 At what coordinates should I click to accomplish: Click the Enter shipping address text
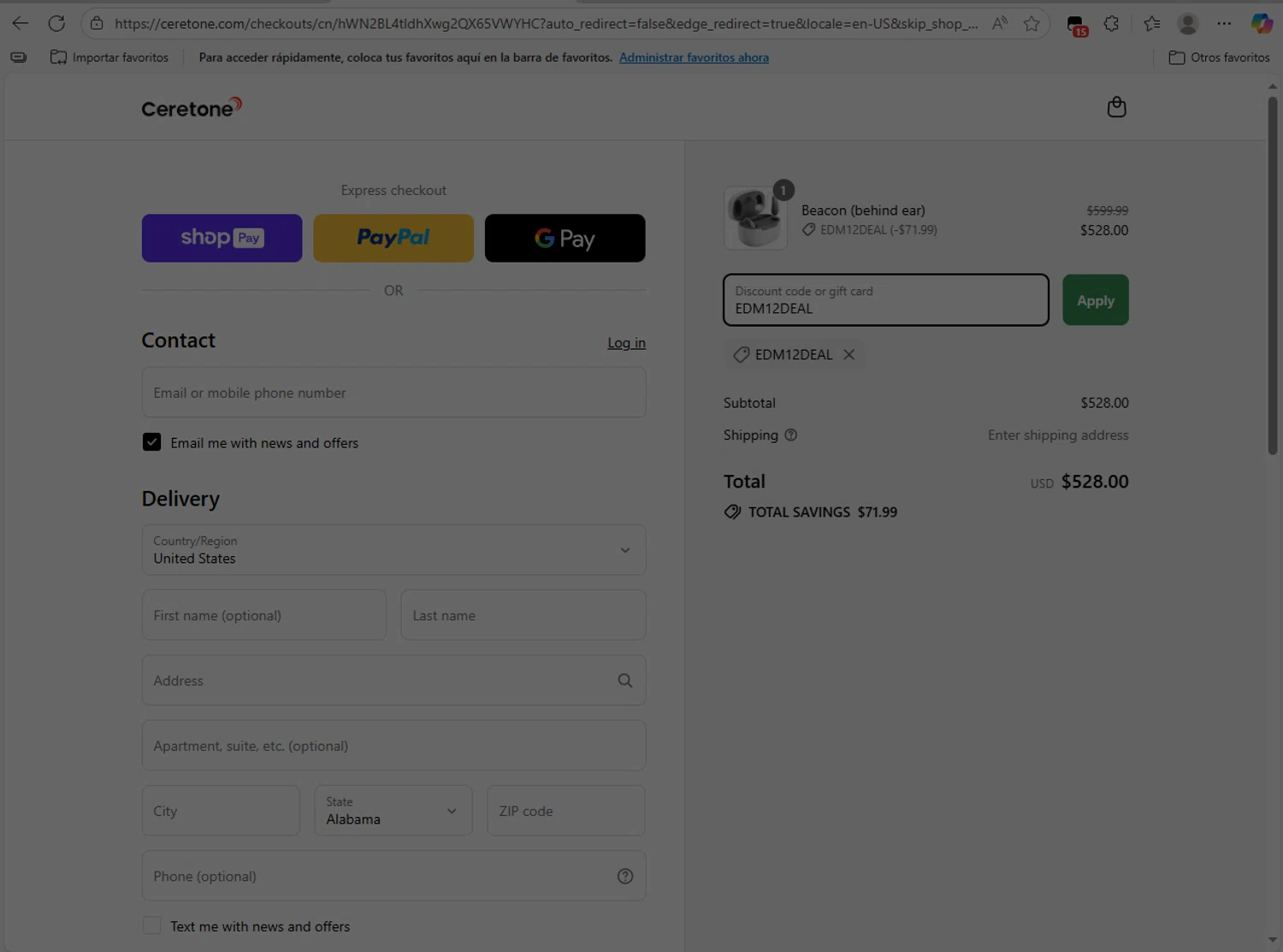coord(1058,435)
